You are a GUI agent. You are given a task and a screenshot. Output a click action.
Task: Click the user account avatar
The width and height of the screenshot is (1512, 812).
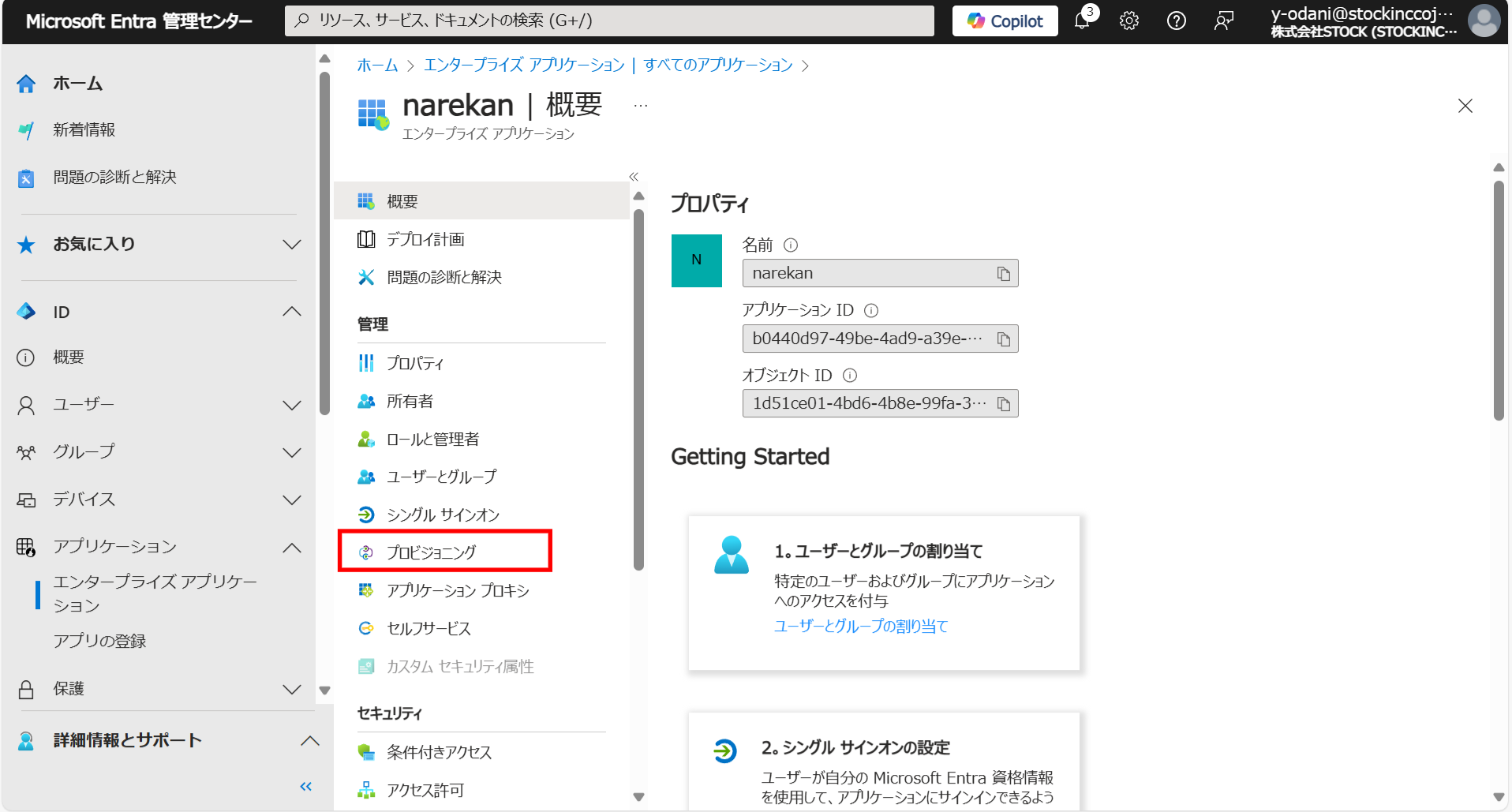[1484, 21]
